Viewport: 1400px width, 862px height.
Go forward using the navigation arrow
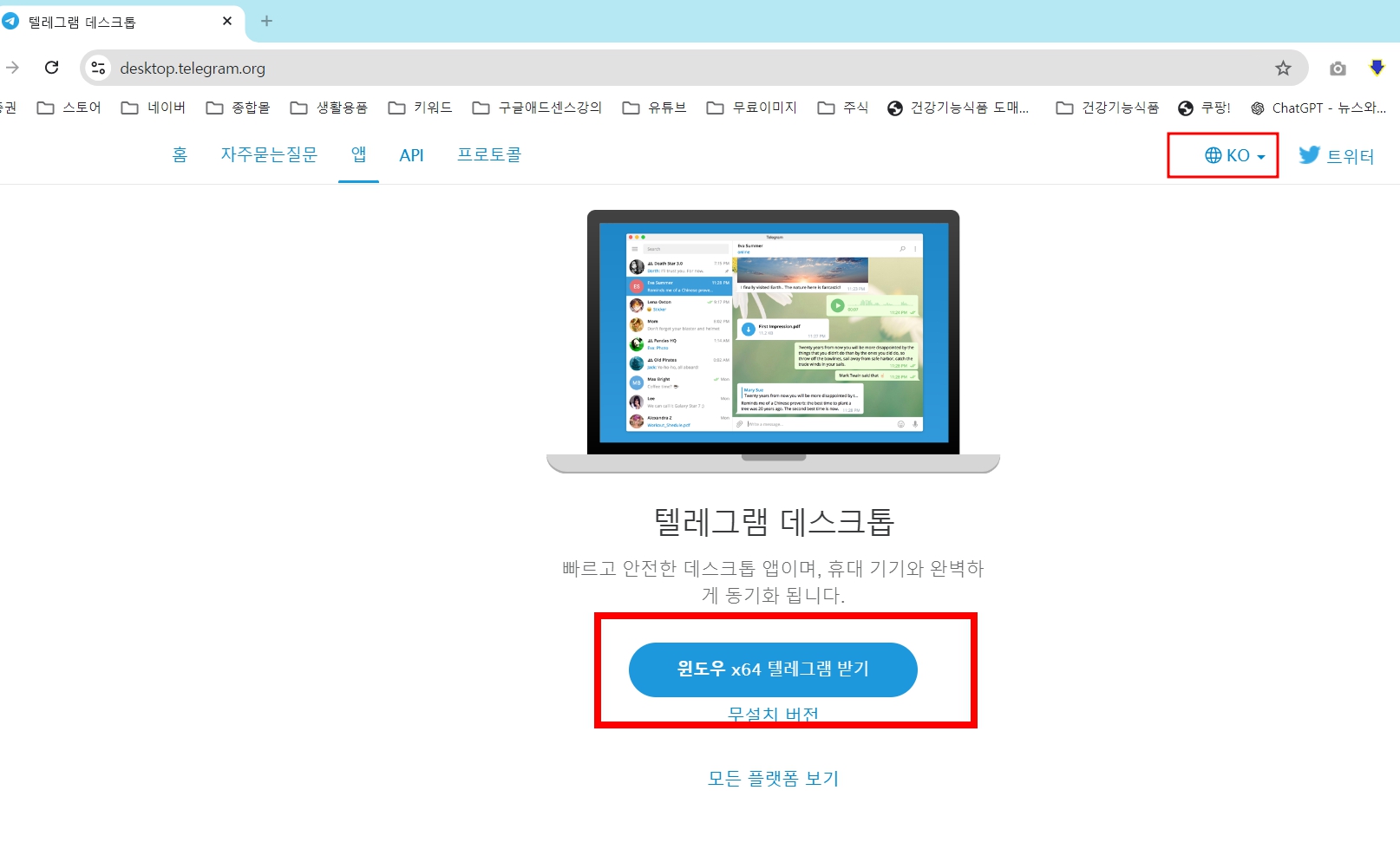point(12,68)
